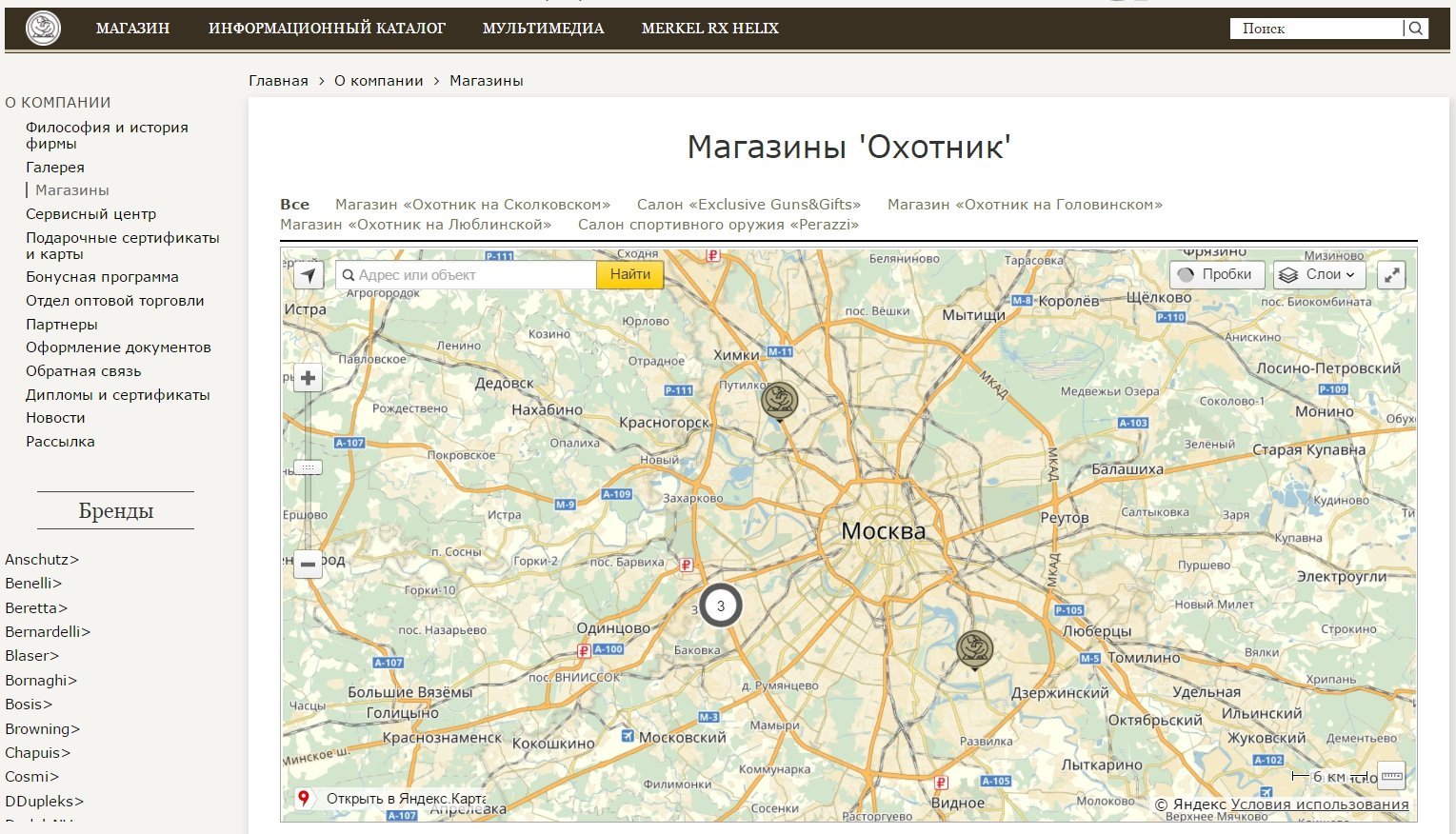Open the Bosis brand link
The width and height of the screenshot is (1456, 834).
29,704
